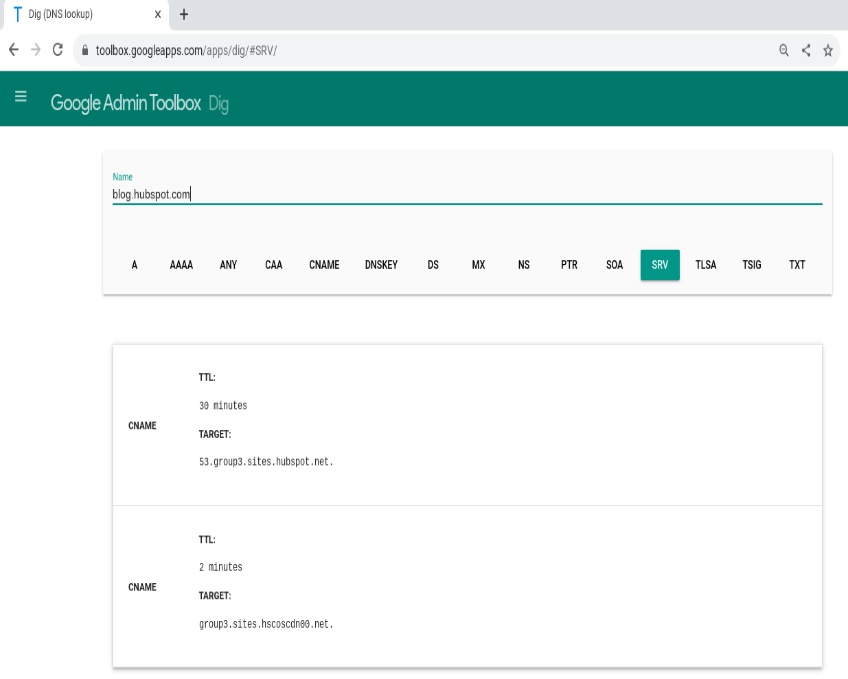Select the Dig (DNS lookup) tab
Image resolution: width=848 pixels, height=679 pixels.
click(x=87, y=15)
